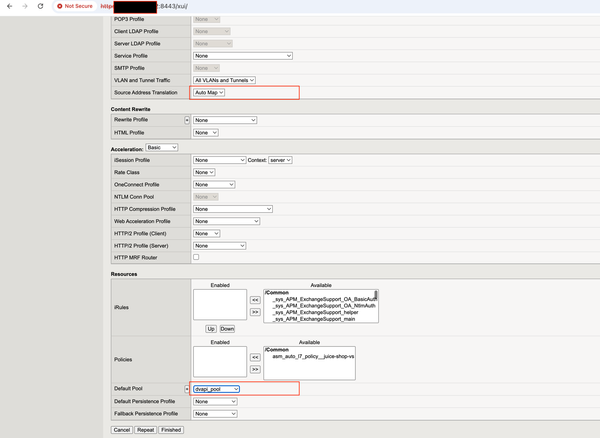Open the Fallback Persistence Profile dropdown
The width and height of the screenshot is (600, 438).
pos(215,414)
